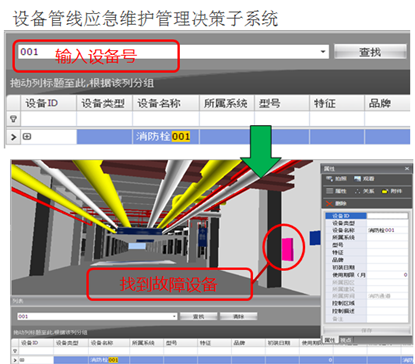Select the 品牌 property row in properties panel
Image resolution: width=415 pixels, height=364 pixels.
pyautogui.click(x=367, y=260)
